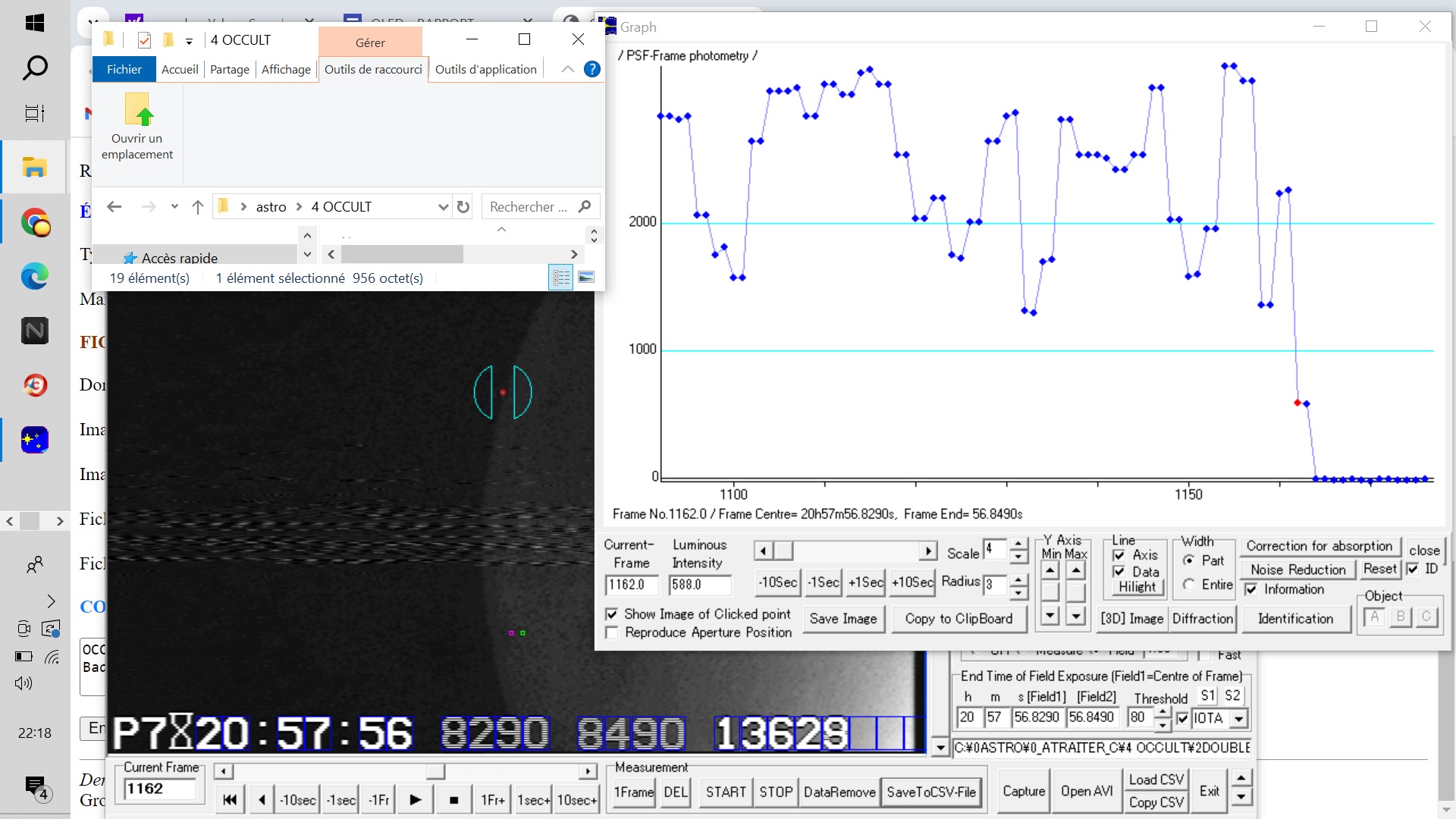The width and height of the screenshot is (1456, 819).
Task: Toggle Show Image of Clicked point checkbox
Action: point(612,614)
